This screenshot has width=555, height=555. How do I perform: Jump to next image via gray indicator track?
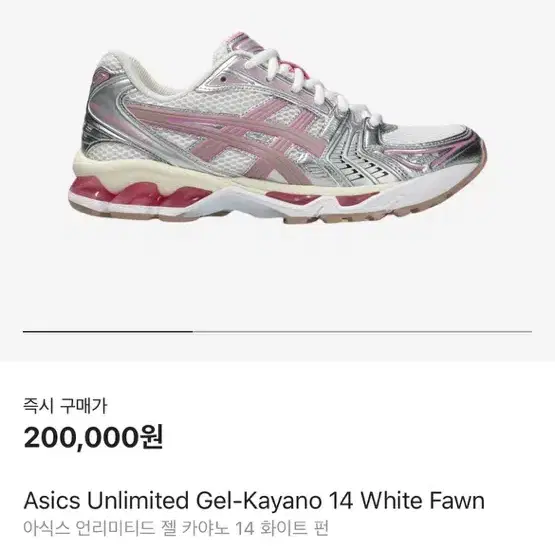click(x=362, y=332)
